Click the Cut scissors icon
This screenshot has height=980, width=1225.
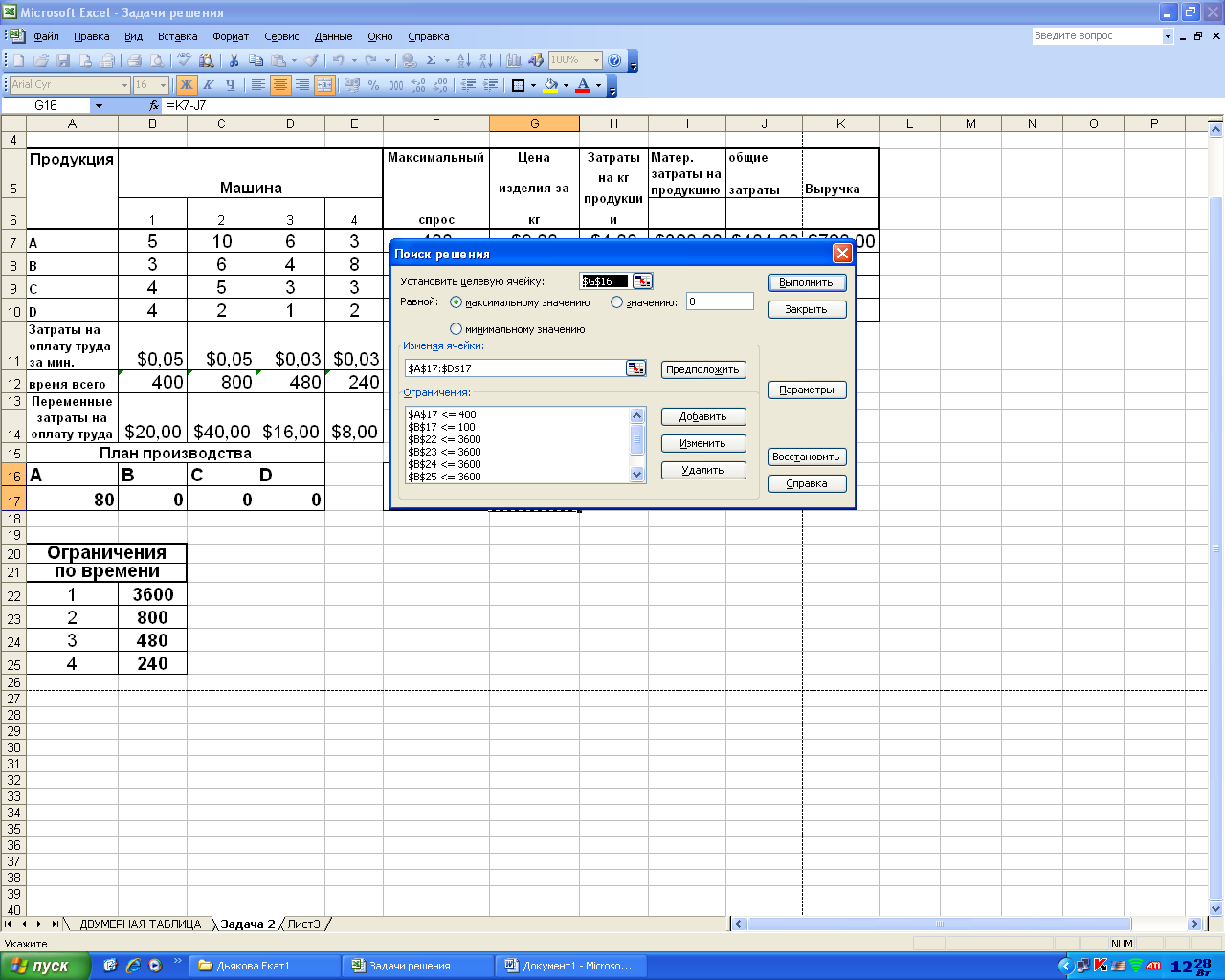tap(233, 60)
